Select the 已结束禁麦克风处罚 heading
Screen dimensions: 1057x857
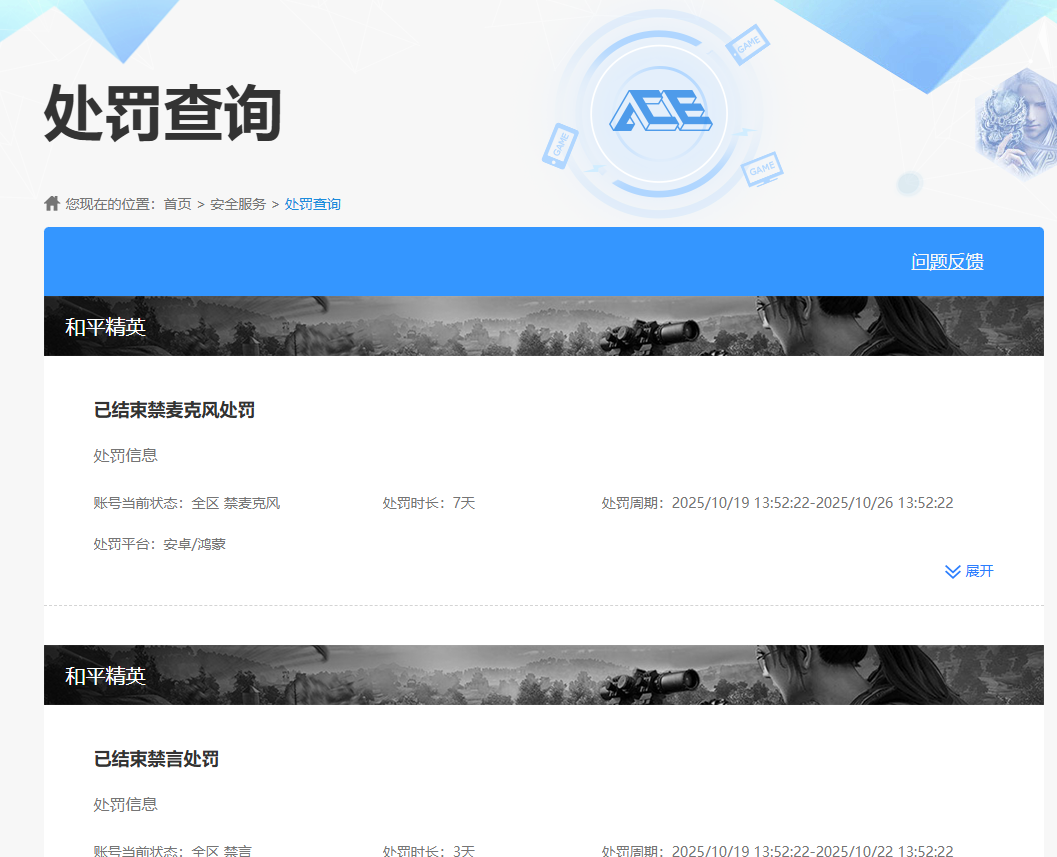[x=174, y=410]
